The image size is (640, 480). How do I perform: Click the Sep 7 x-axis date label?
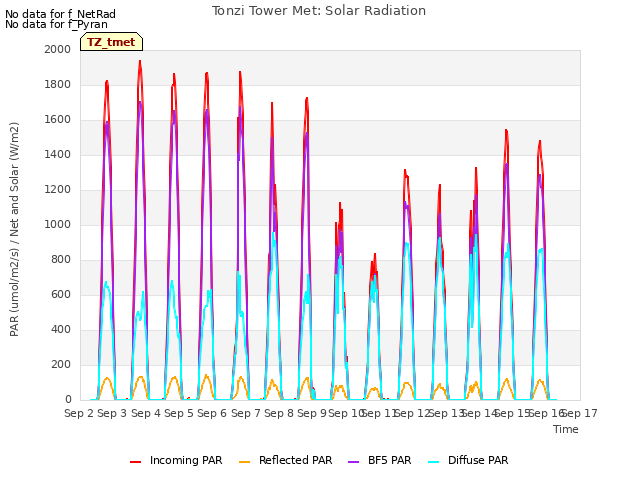pos(246,413)
